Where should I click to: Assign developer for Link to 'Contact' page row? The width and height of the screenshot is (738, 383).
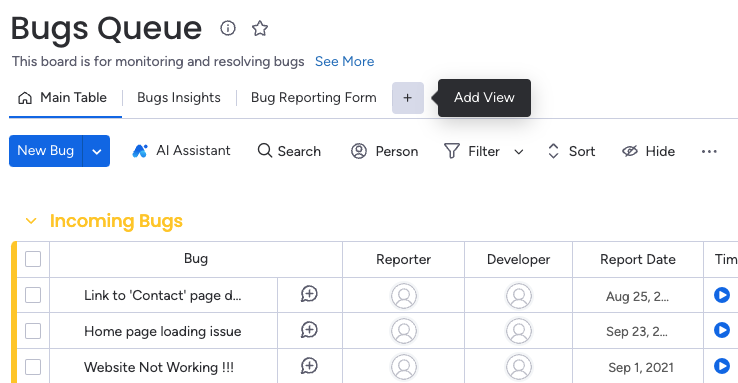519,296
